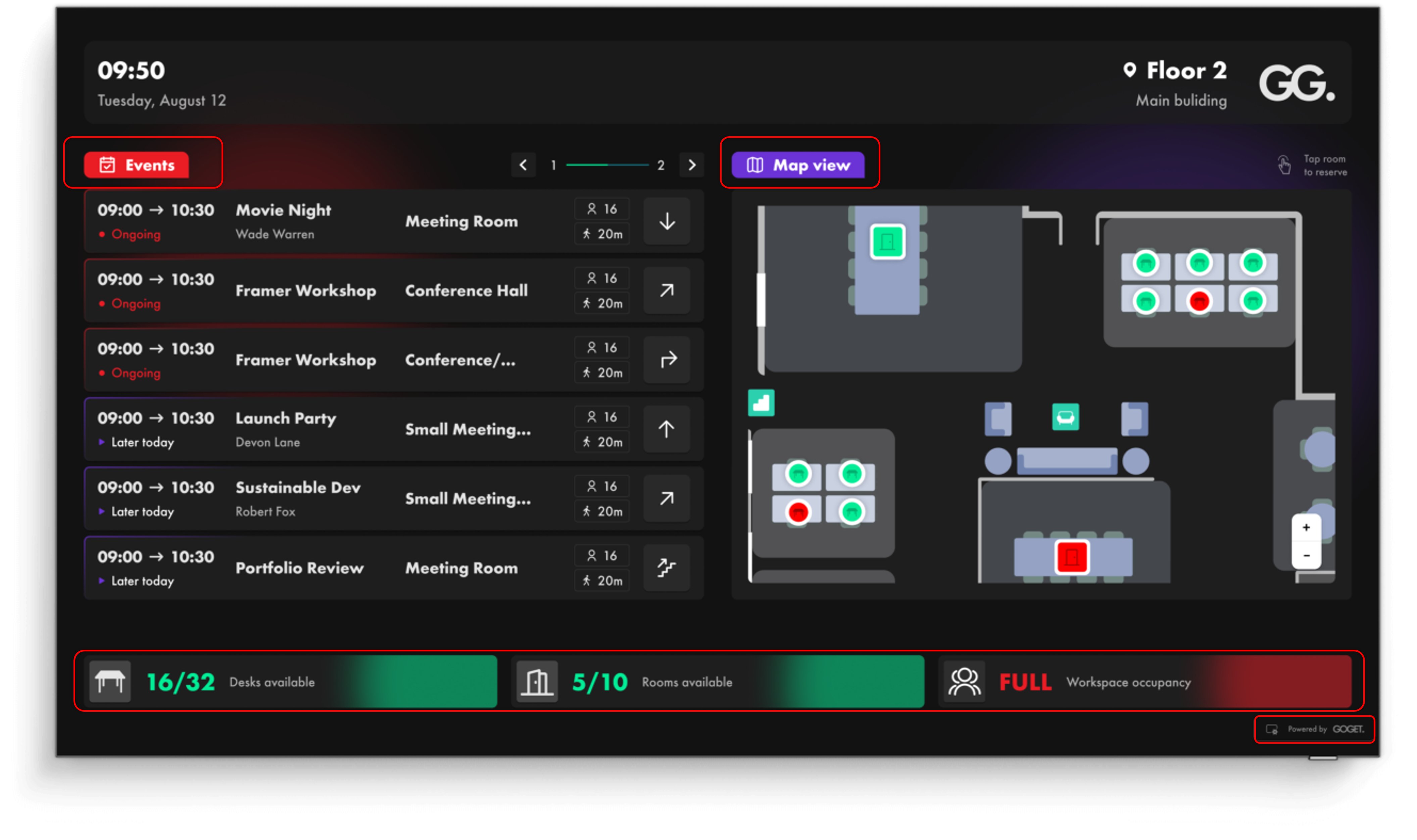Click the Tap room to reserve hand icon

[1284, 165]
